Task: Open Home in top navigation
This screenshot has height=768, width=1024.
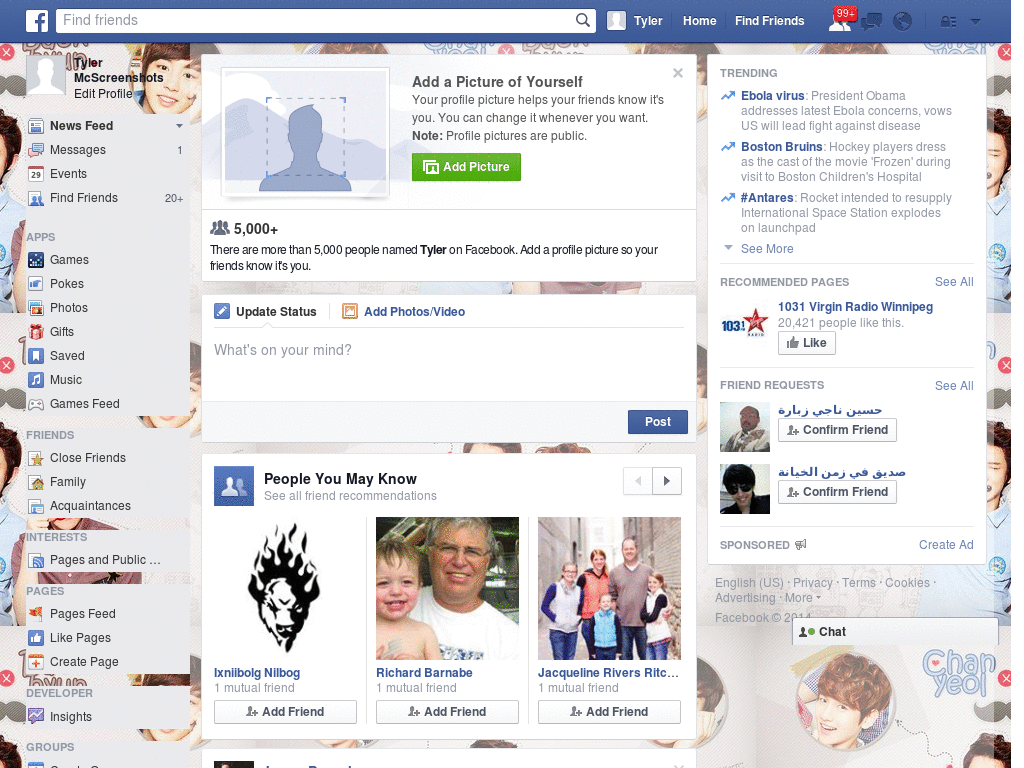Action: click(x=699, y=21)
